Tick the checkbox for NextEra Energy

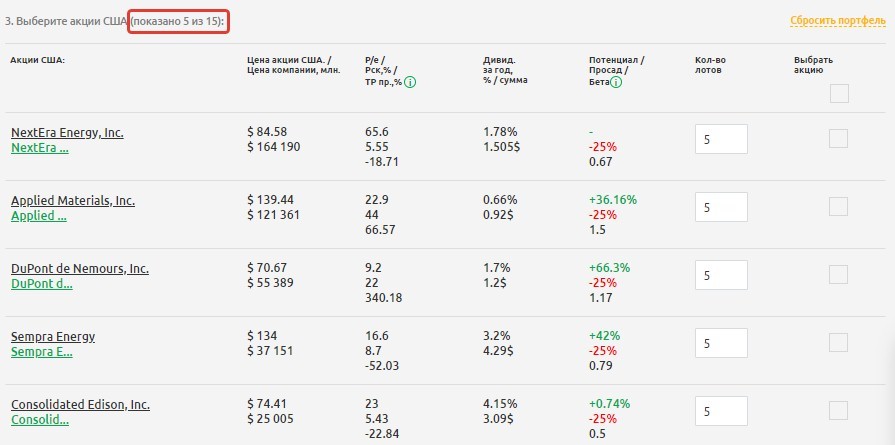point(839,139)
